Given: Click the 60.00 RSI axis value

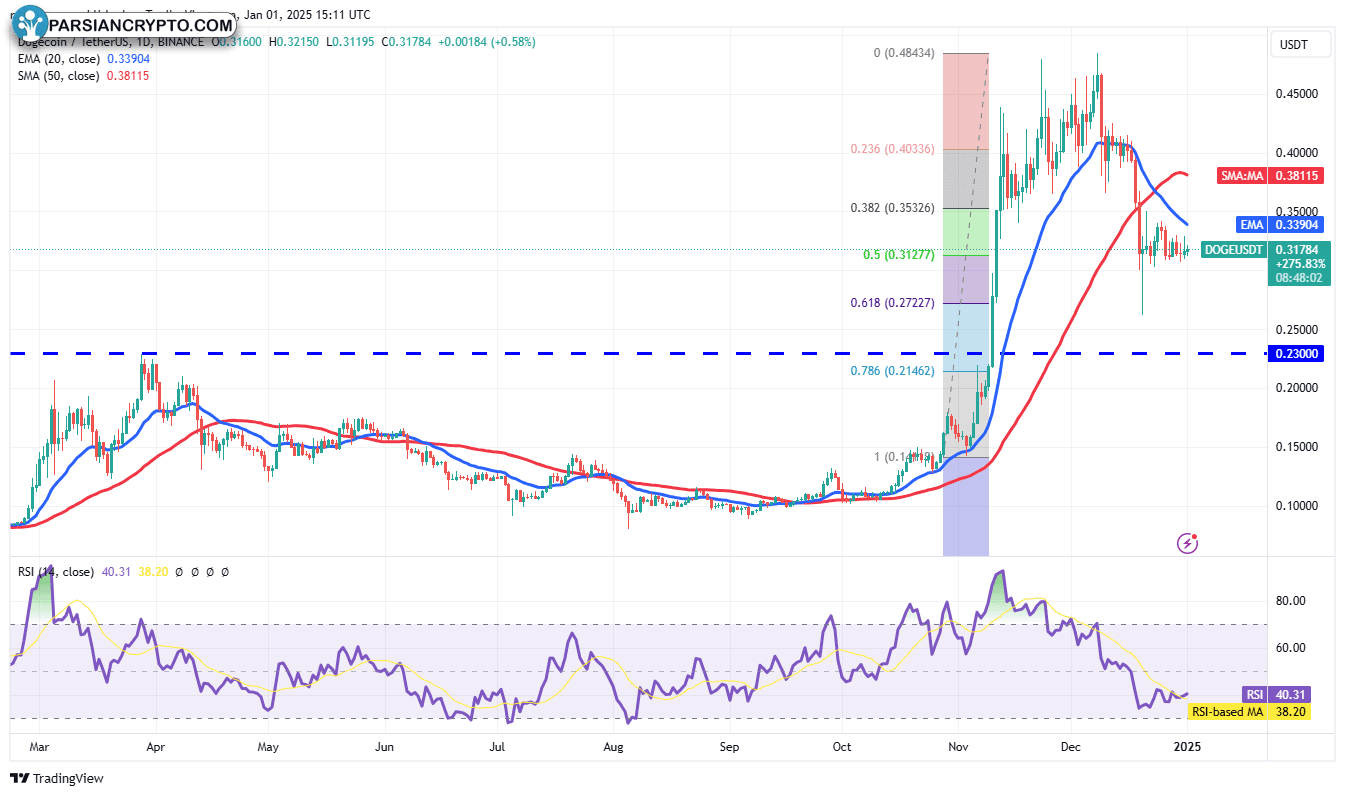Looking at the screenshot, I should pyautogui.click(x=1290, y=648).
